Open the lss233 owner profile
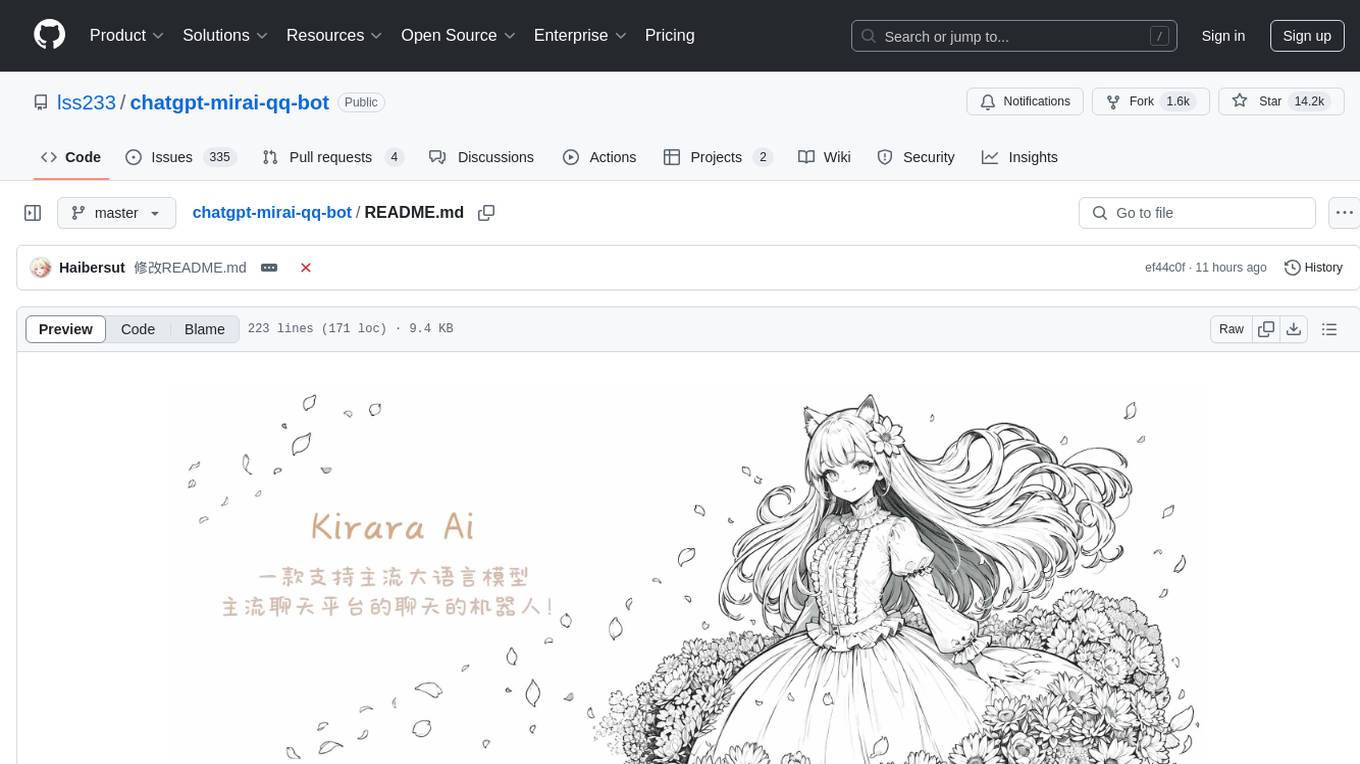The height and width of the screenshot is (764, 1360). 87,102
